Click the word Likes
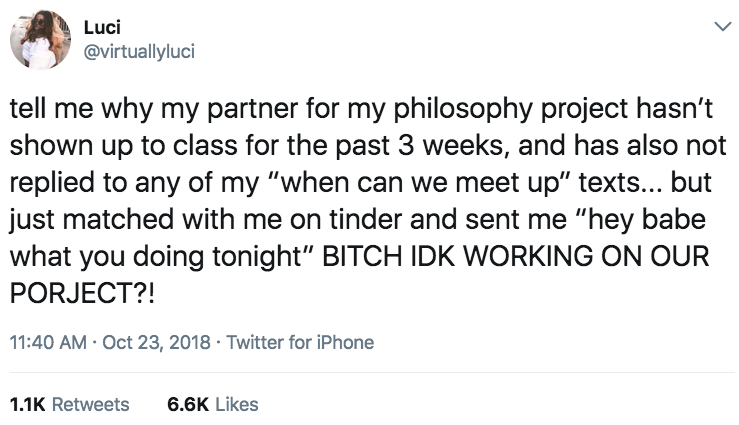Screen dimensions: 739x425 (x=236, y=404)
